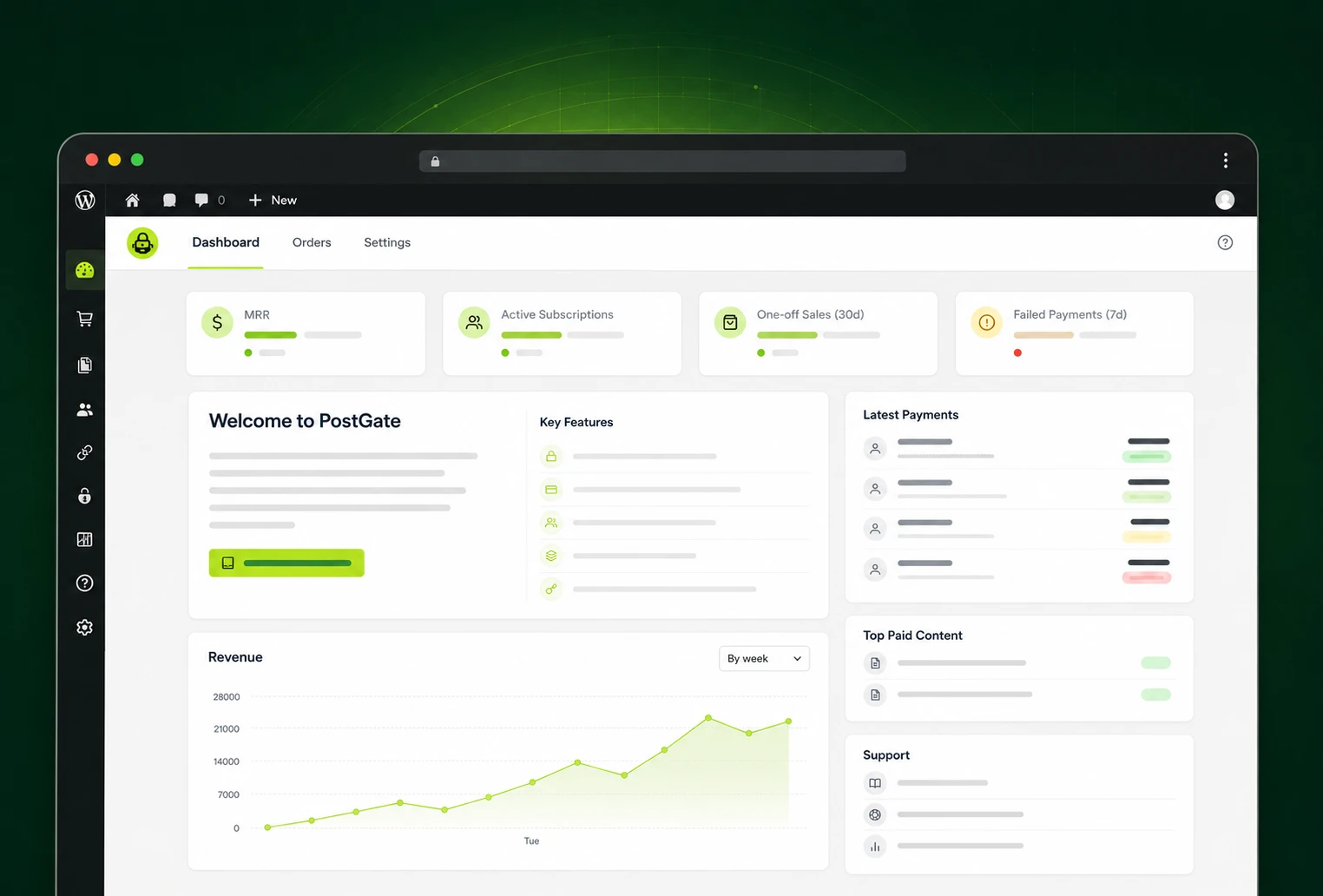Click the Failed Payments (7d) label
This screenshot has height=896, width=1323.
click(x=1070, y=314)
